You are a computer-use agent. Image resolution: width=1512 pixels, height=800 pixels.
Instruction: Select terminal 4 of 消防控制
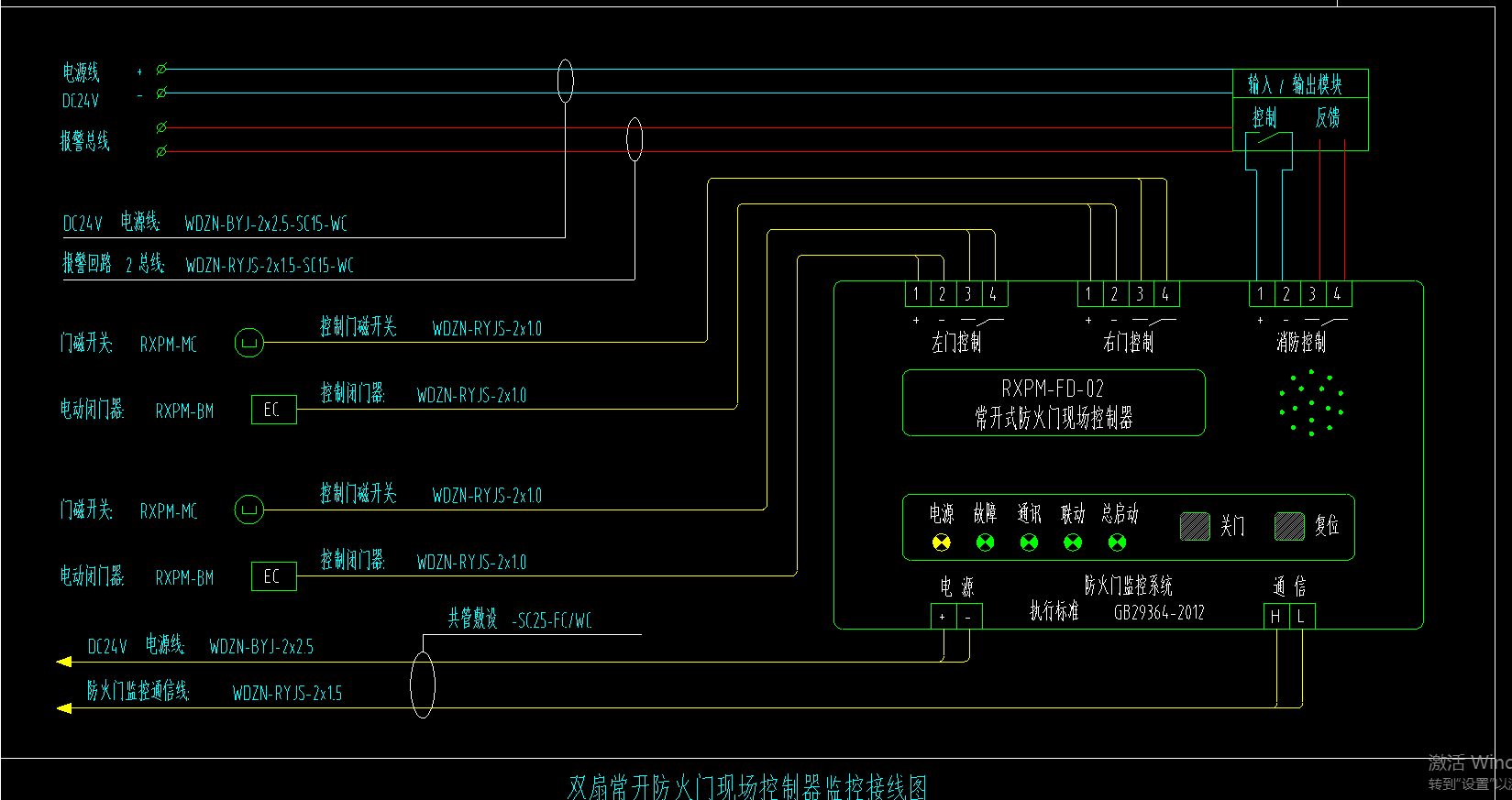[x=1339, y=293]
